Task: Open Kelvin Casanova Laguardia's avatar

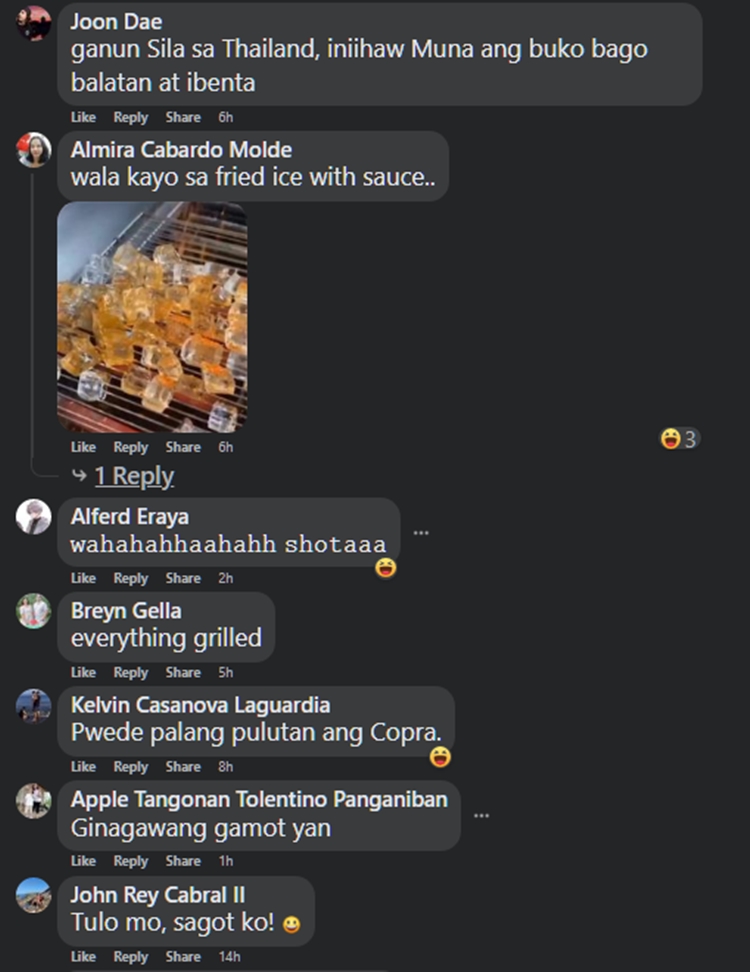Action: coord(33,706)
